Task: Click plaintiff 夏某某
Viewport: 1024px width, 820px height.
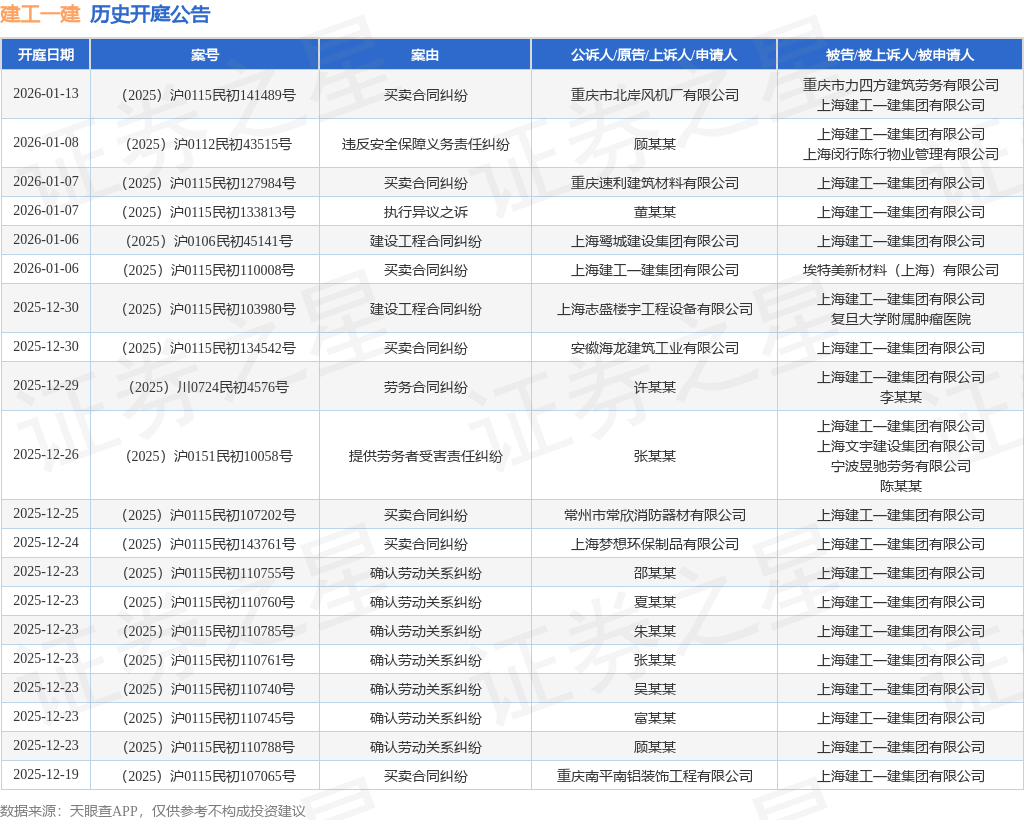Action: 654,603
